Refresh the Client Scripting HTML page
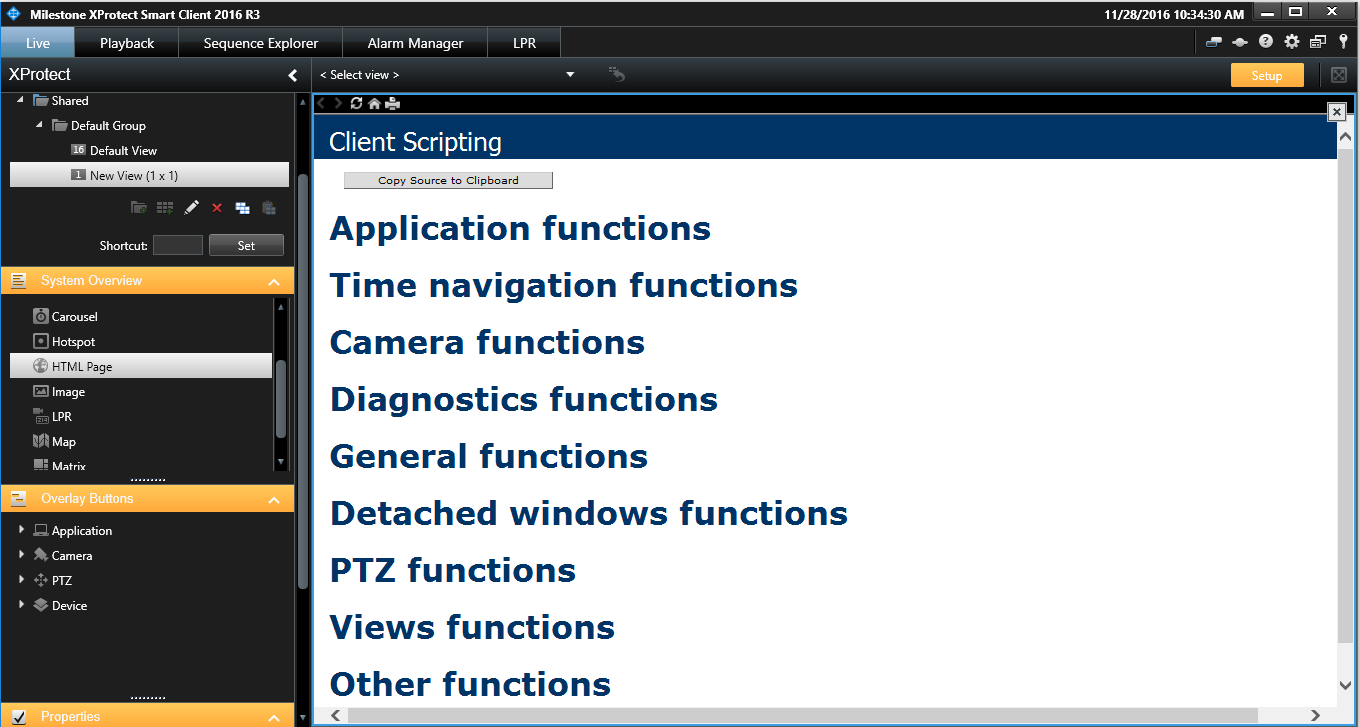 pyautogui.click(x=357, y=102)
